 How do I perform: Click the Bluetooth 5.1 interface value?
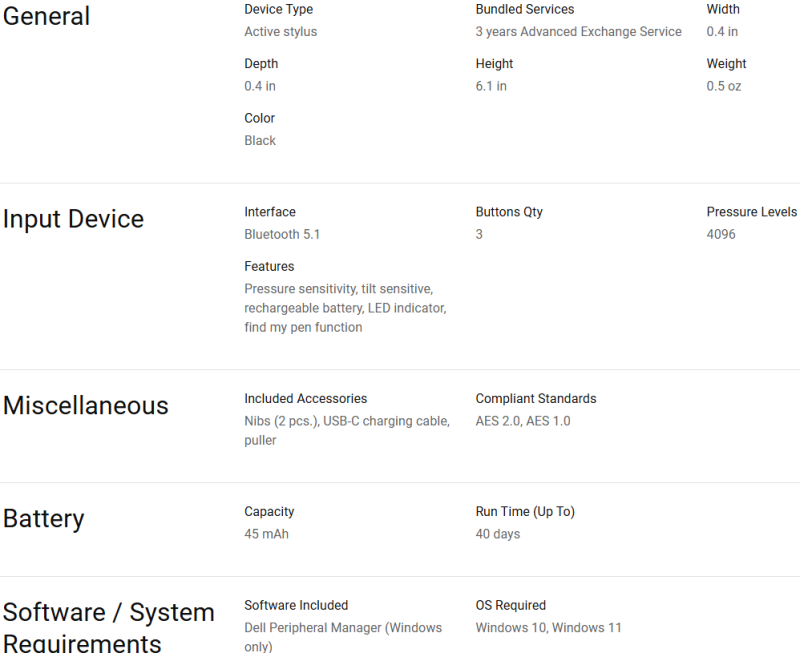point(282,234)
